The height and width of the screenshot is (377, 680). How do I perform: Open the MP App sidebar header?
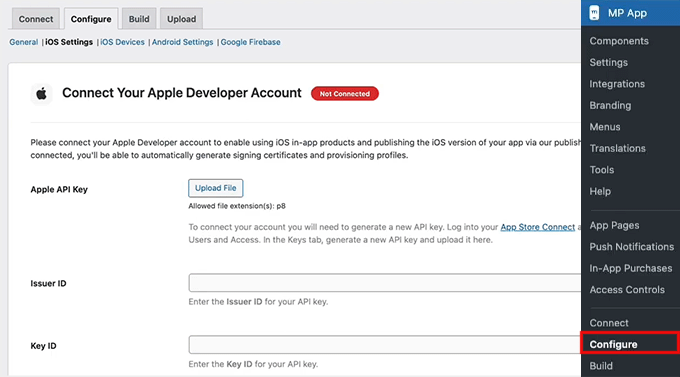pyautogui.click(x=631, y=13)
